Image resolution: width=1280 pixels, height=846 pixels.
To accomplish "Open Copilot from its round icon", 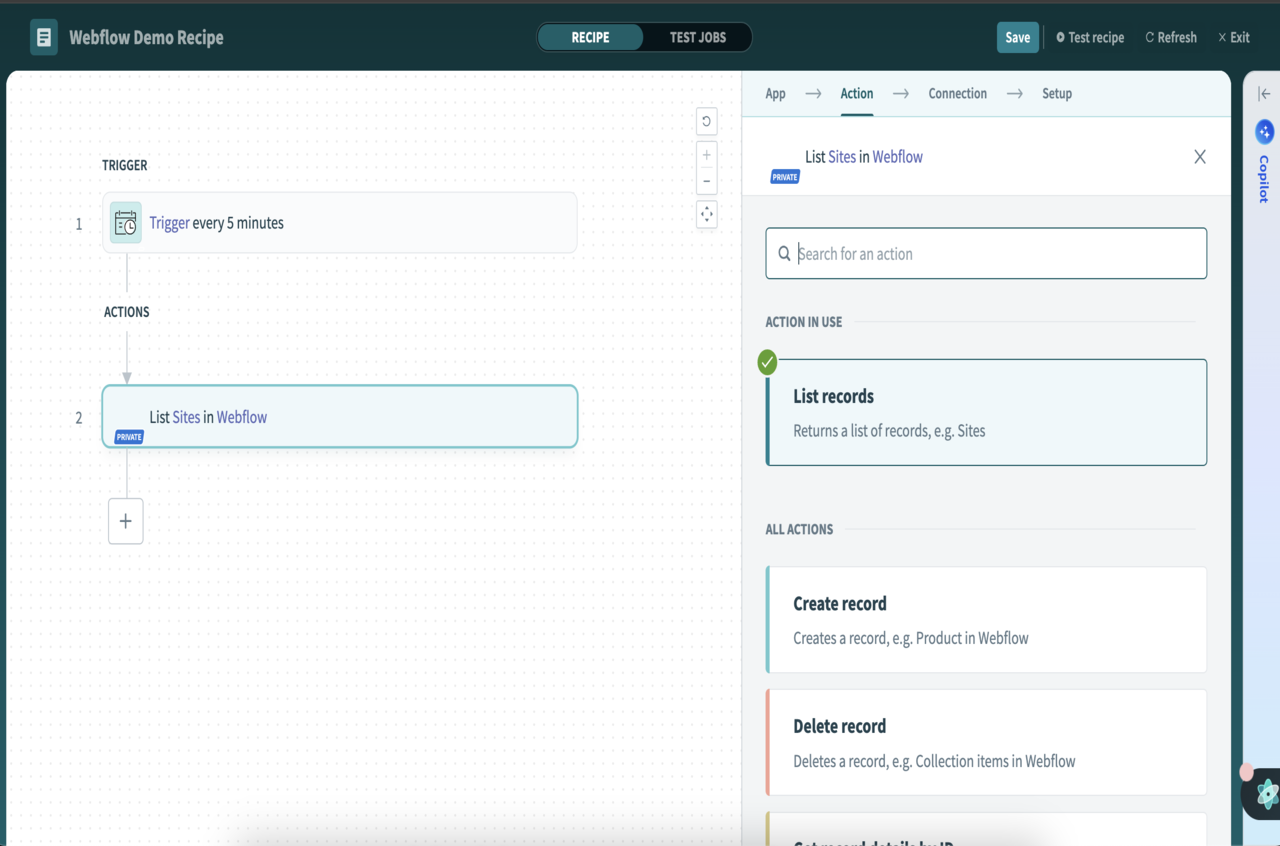I will (x=1264, y=131).
